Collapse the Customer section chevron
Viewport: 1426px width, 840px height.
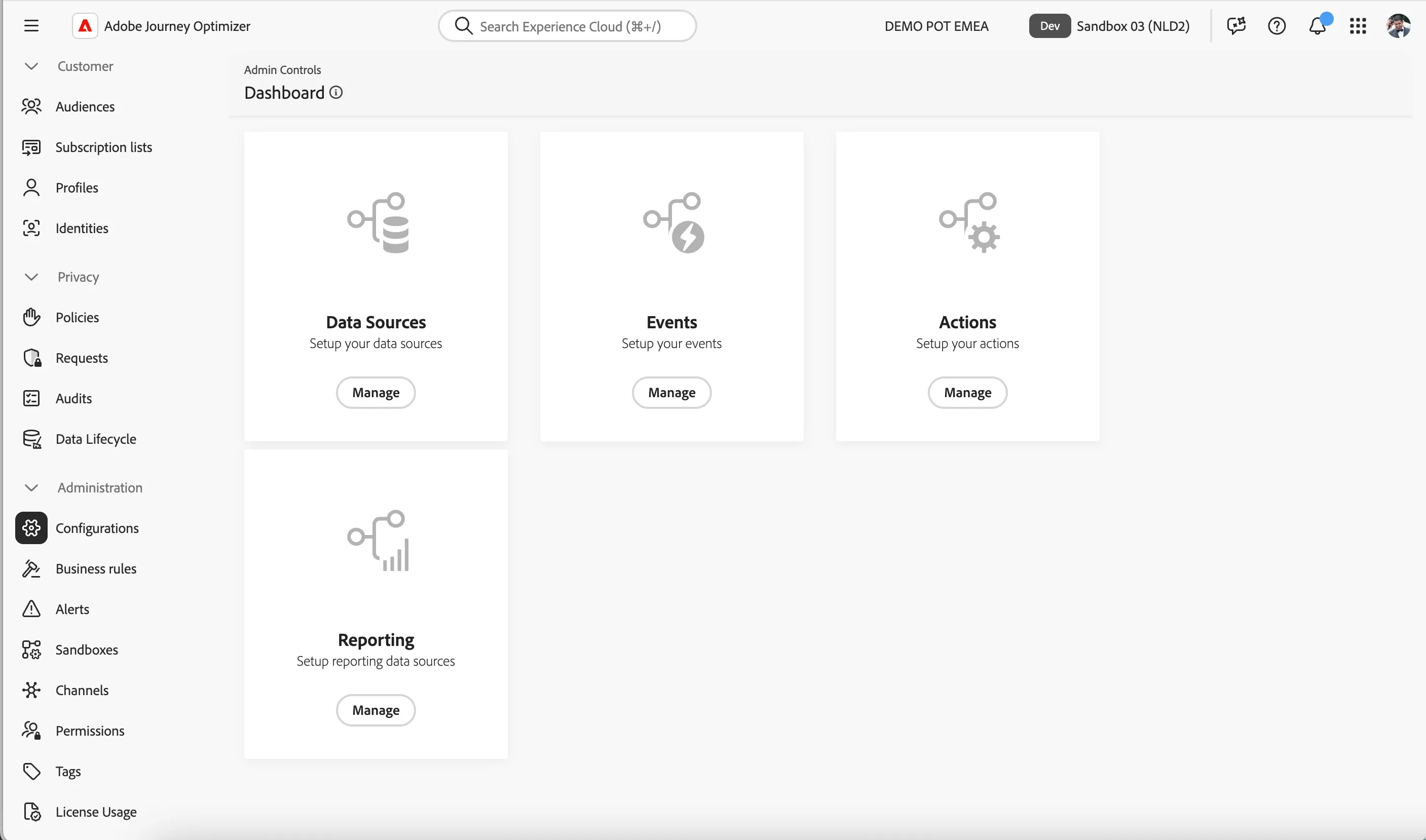point(31,66)
